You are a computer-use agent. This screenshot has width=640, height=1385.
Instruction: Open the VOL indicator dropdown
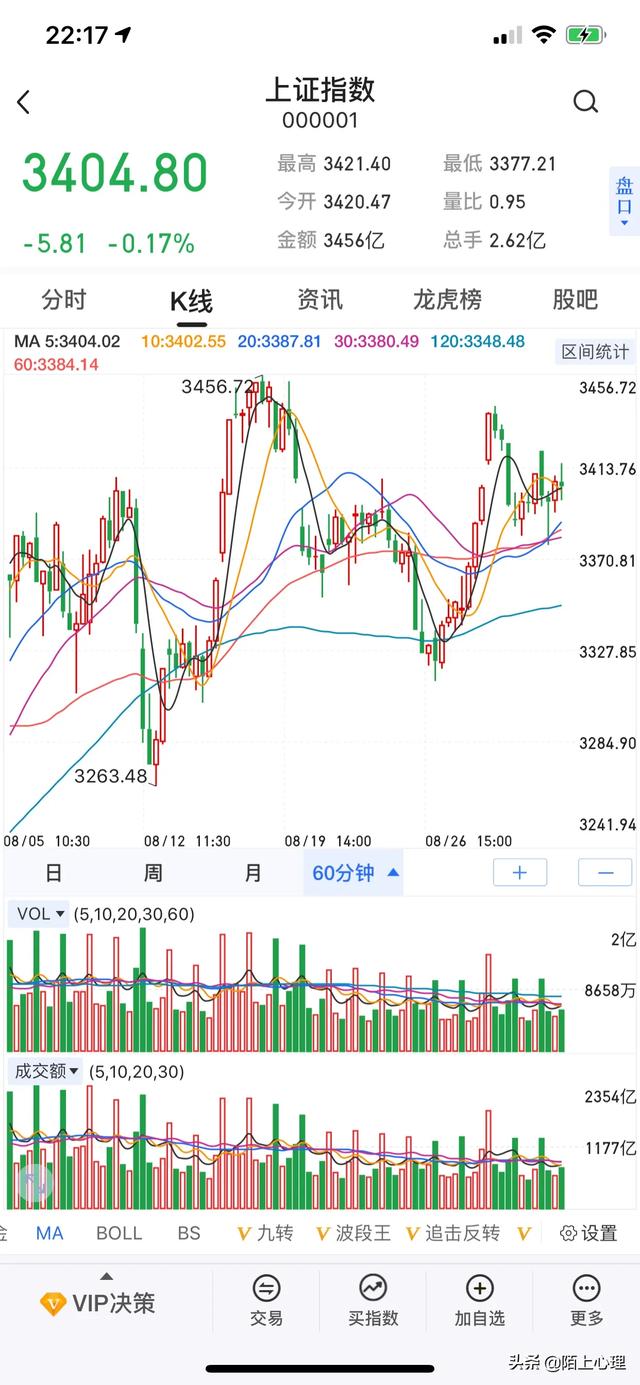click(x=40, y=913)
